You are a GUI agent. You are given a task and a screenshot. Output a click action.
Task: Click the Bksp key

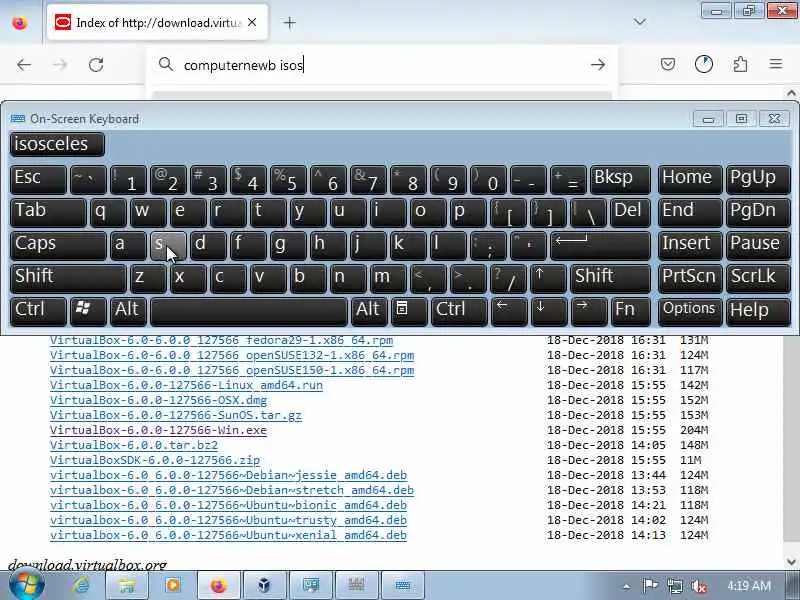coord(620,180)
